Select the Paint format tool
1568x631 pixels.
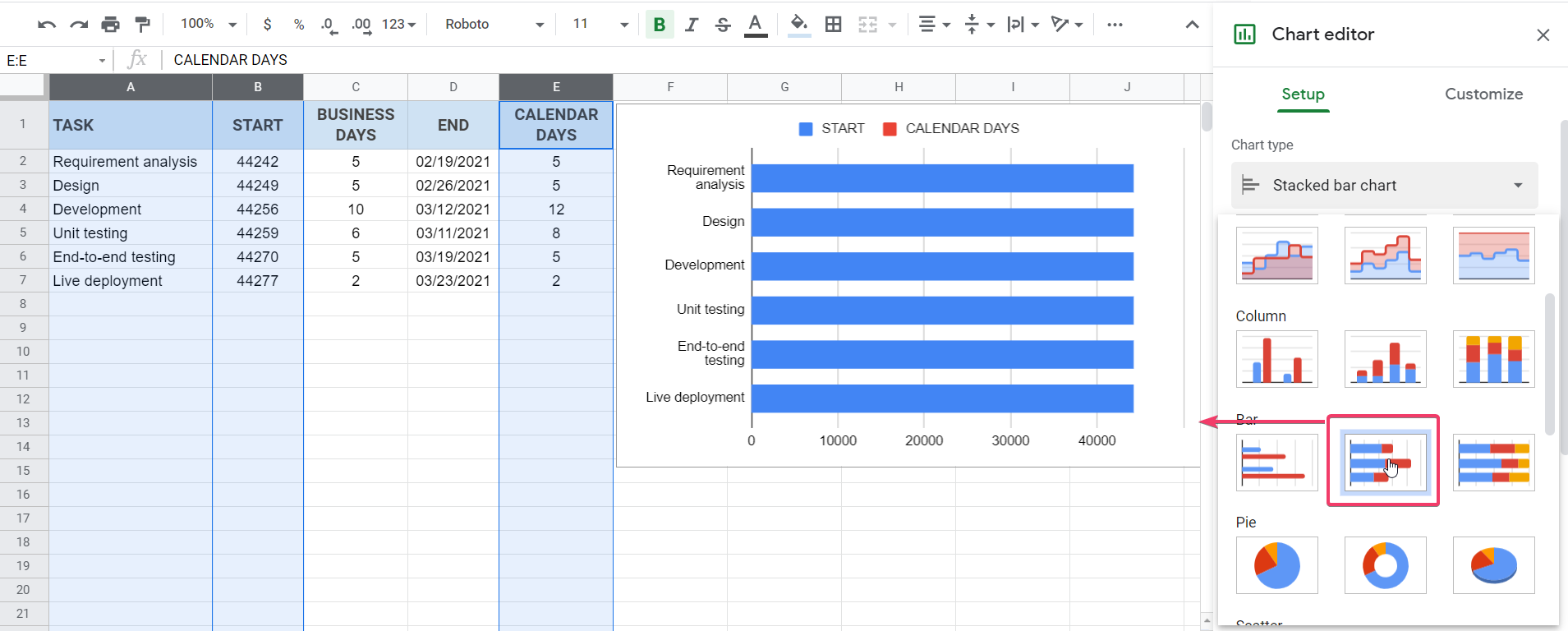[142, 25]
